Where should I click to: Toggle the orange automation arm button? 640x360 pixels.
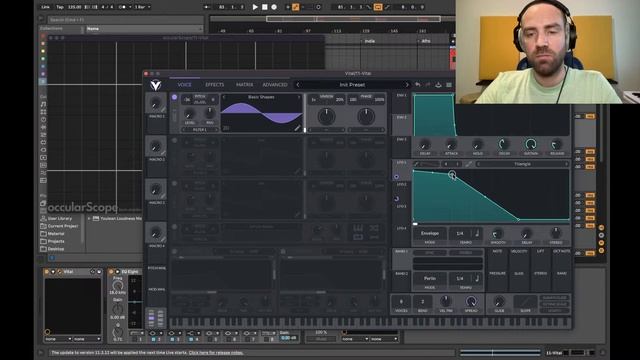[296, 7]
